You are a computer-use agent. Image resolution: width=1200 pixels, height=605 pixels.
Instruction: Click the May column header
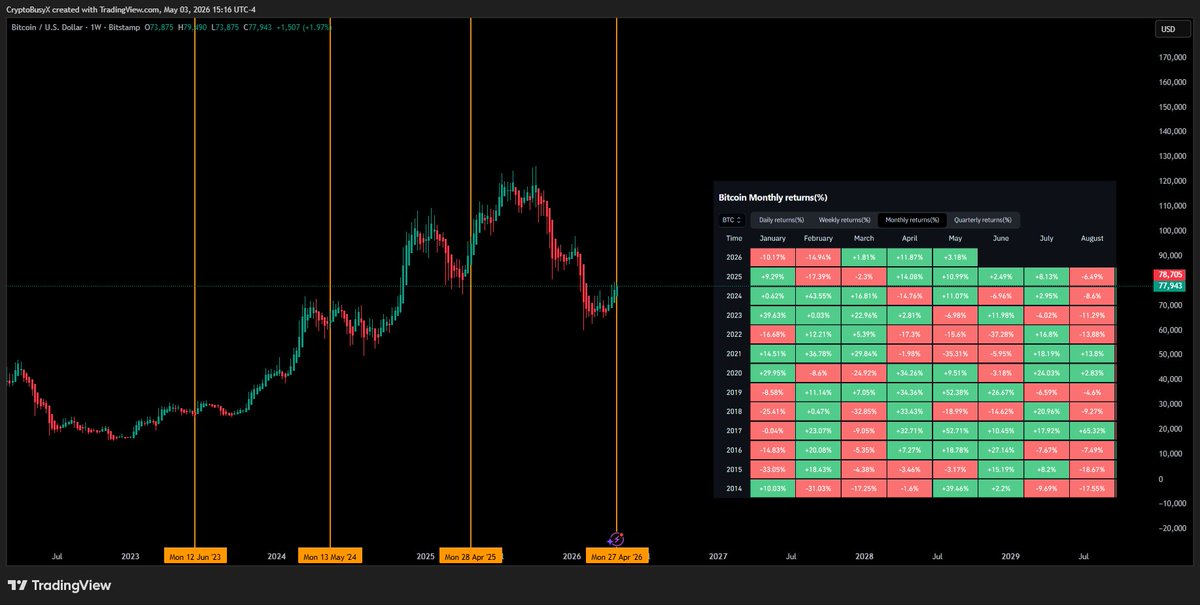tap(955, 239)
